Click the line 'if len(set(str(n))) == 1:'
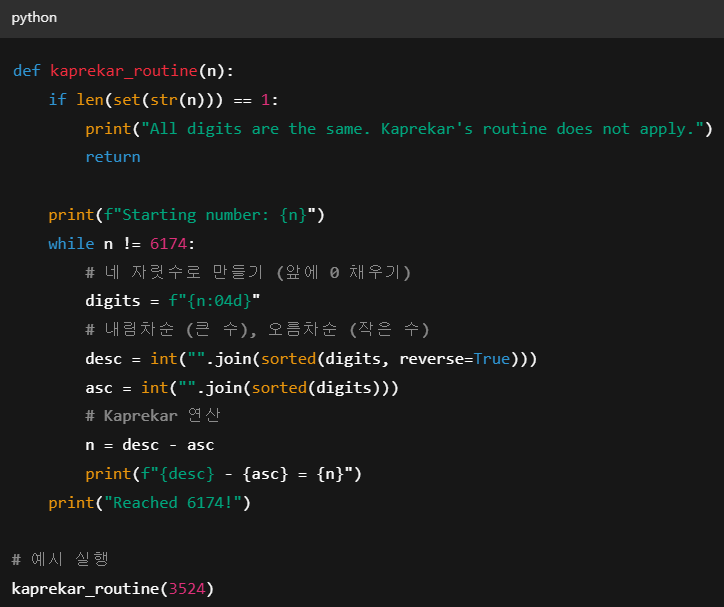724x607 pixels. point(163,100)
